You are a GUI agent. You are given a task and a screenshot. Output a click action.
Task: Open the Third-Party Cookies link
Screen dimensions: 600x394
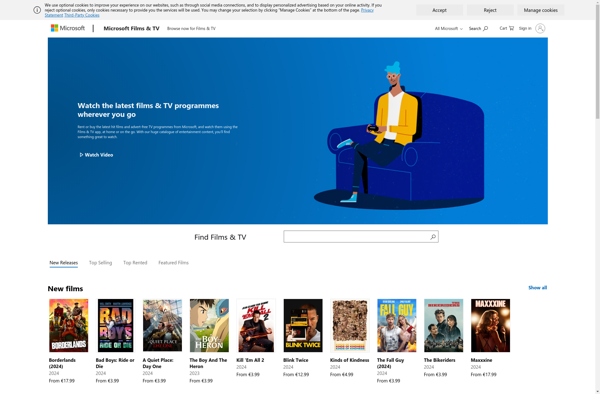tap(82, 15)
